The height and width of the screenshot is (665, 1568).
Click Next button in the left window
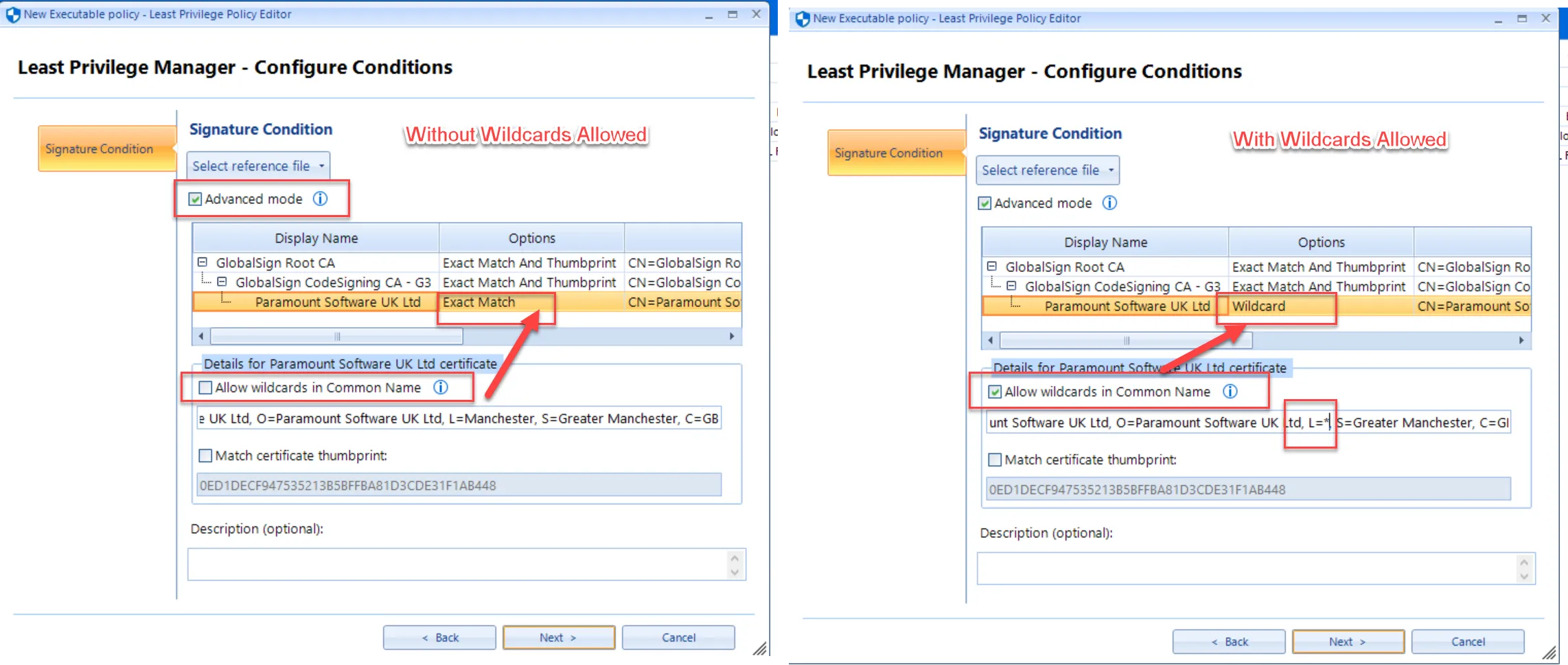pos(558,638)
